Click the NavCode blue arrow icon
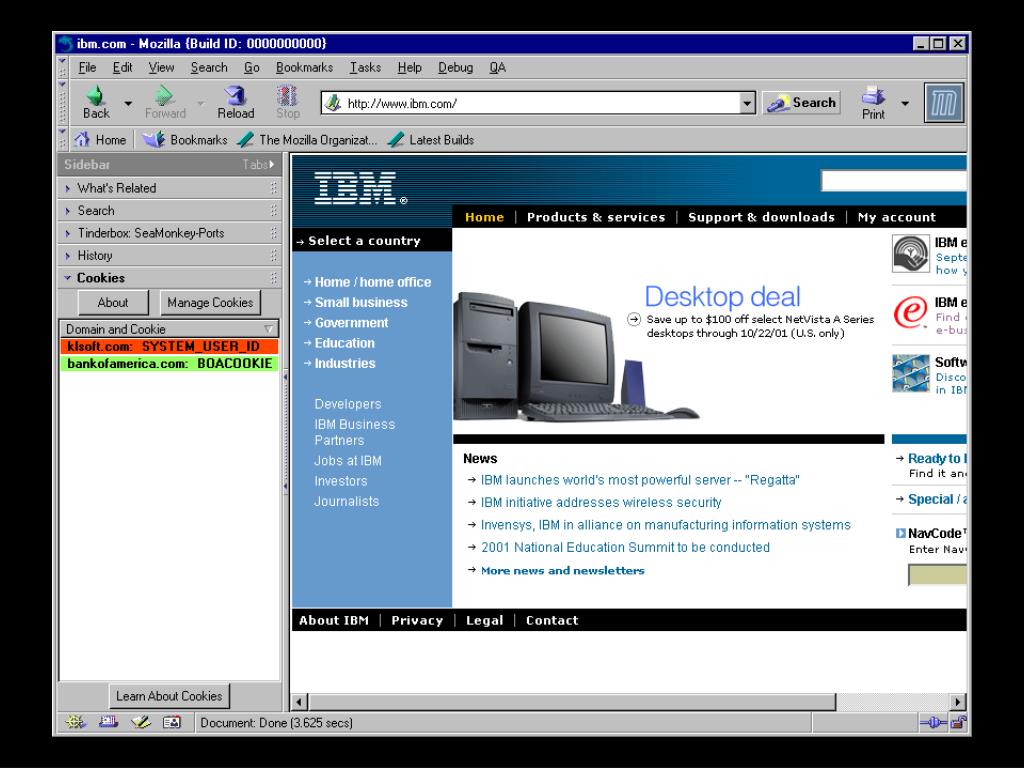The width and height of the screenshot is (1024, 768). pyautogui.click(x=901, y=534)
